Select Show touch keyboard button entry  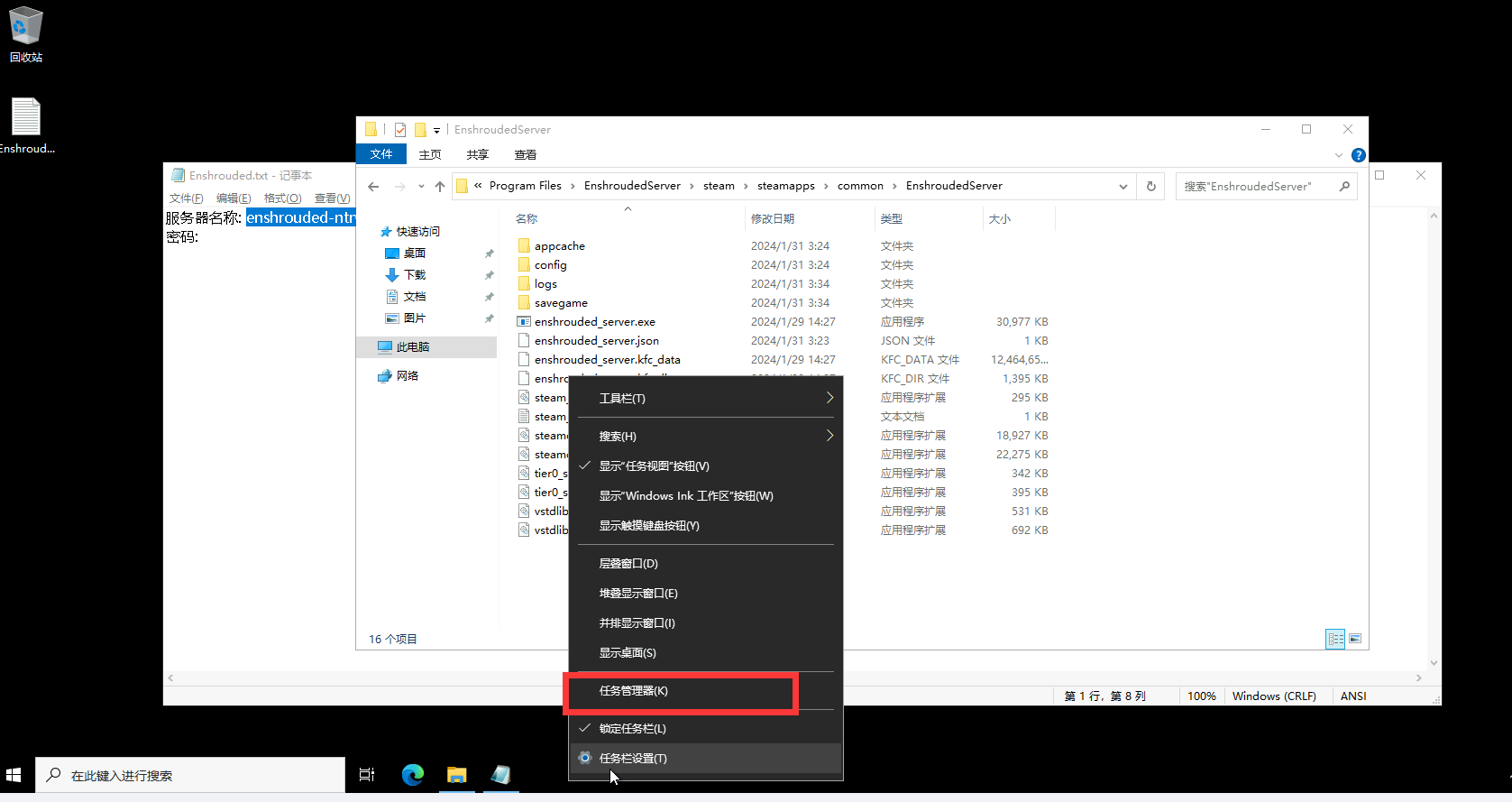706,526
